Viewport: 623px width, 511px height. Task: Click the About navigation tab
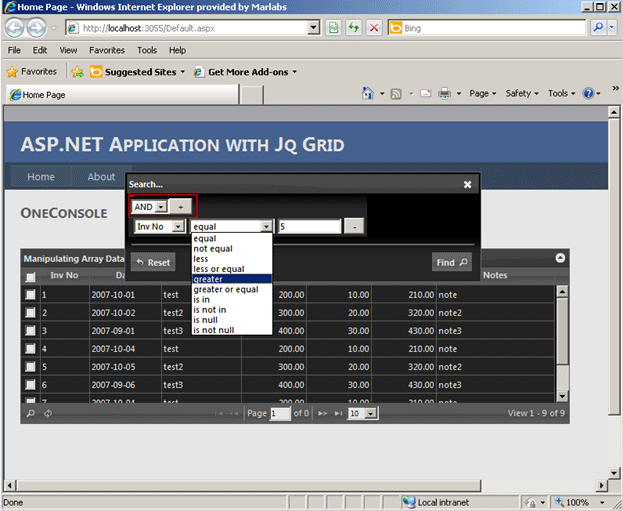coord(101,177)
